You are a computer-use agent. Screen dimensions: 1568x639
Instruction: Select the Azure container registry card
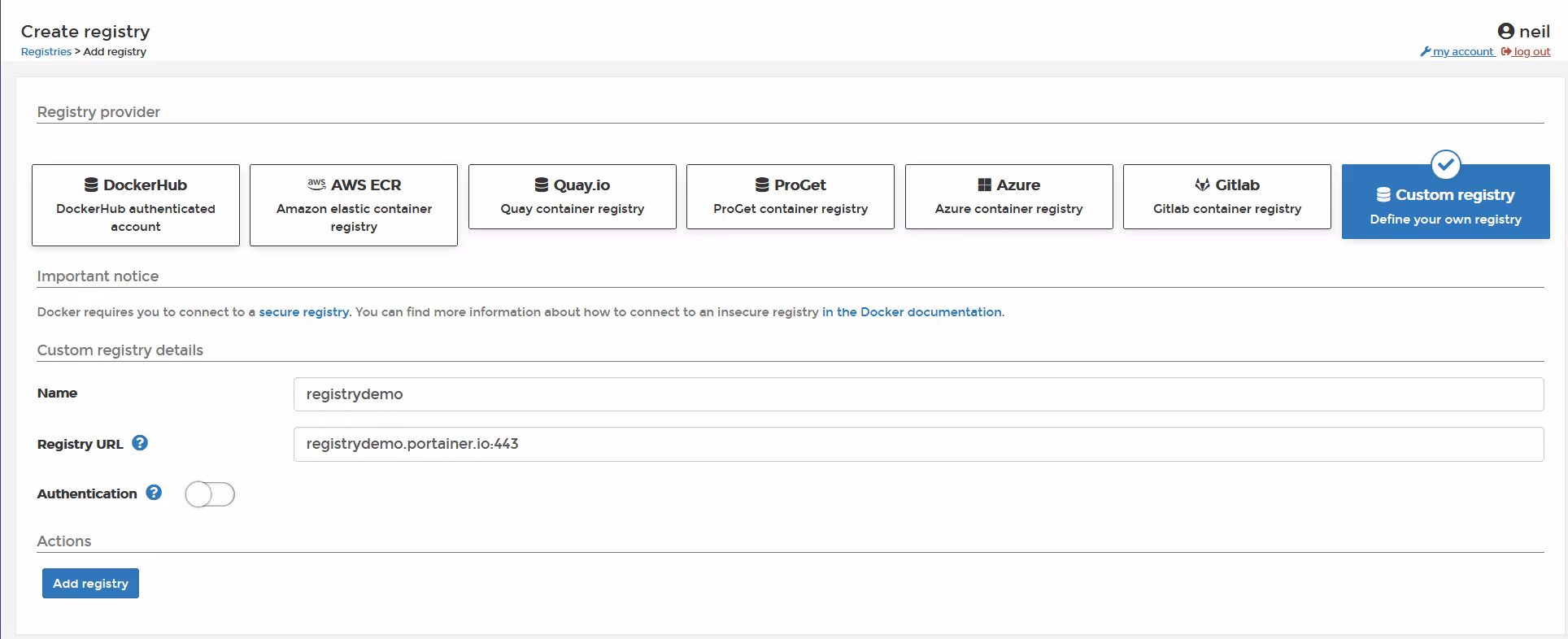1009,197
